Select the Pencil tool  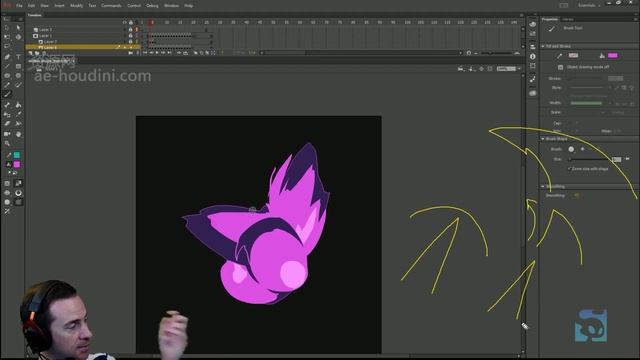[7, 85]
